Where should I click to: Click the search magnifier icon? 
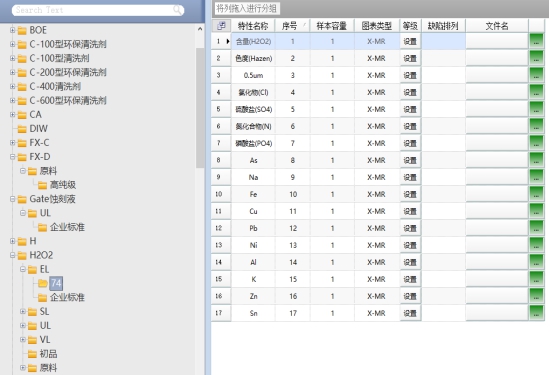pyautogui.click(x=178, y=10)
